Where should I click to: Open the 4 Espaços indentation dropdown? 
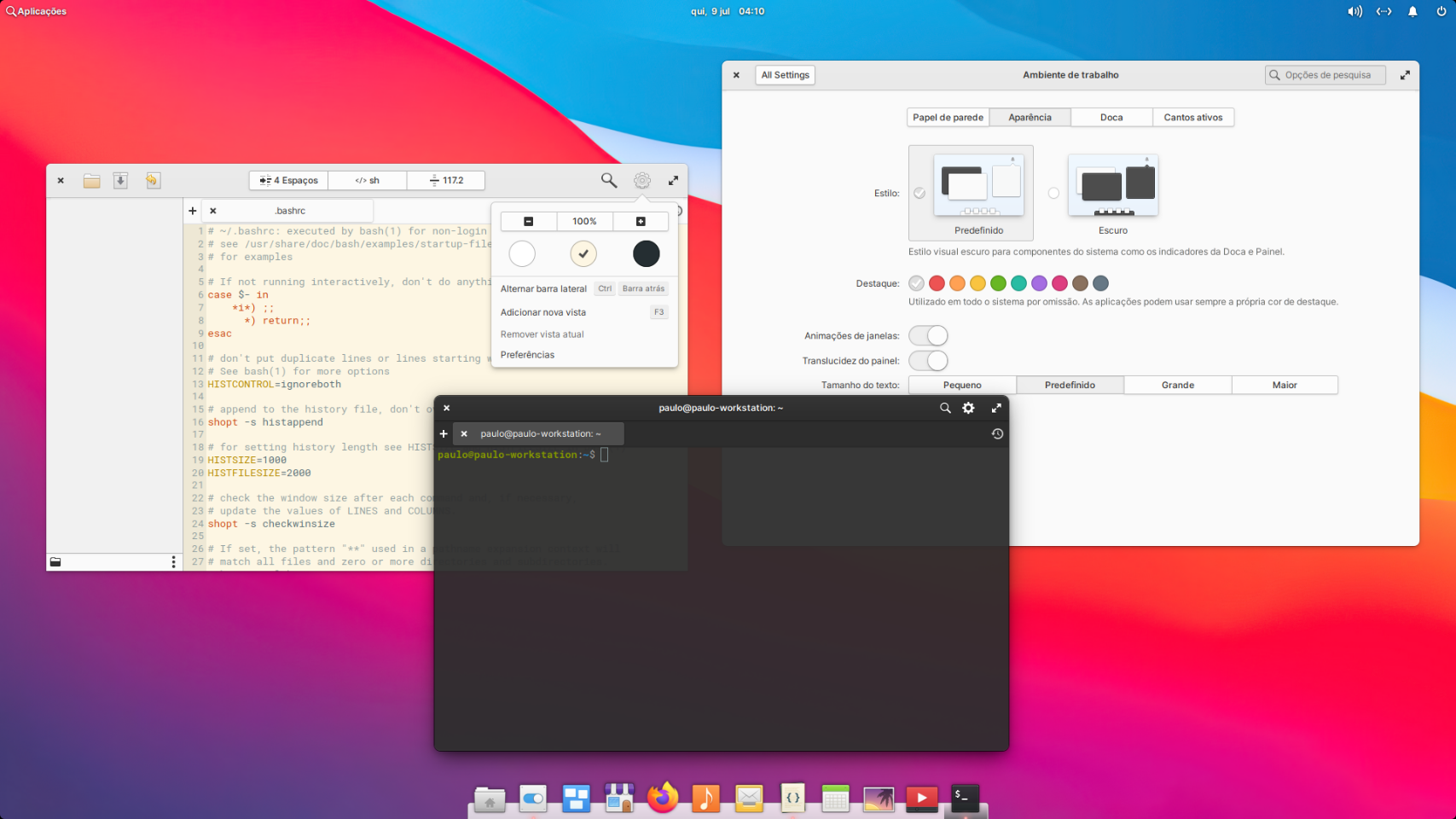(288, 181)
